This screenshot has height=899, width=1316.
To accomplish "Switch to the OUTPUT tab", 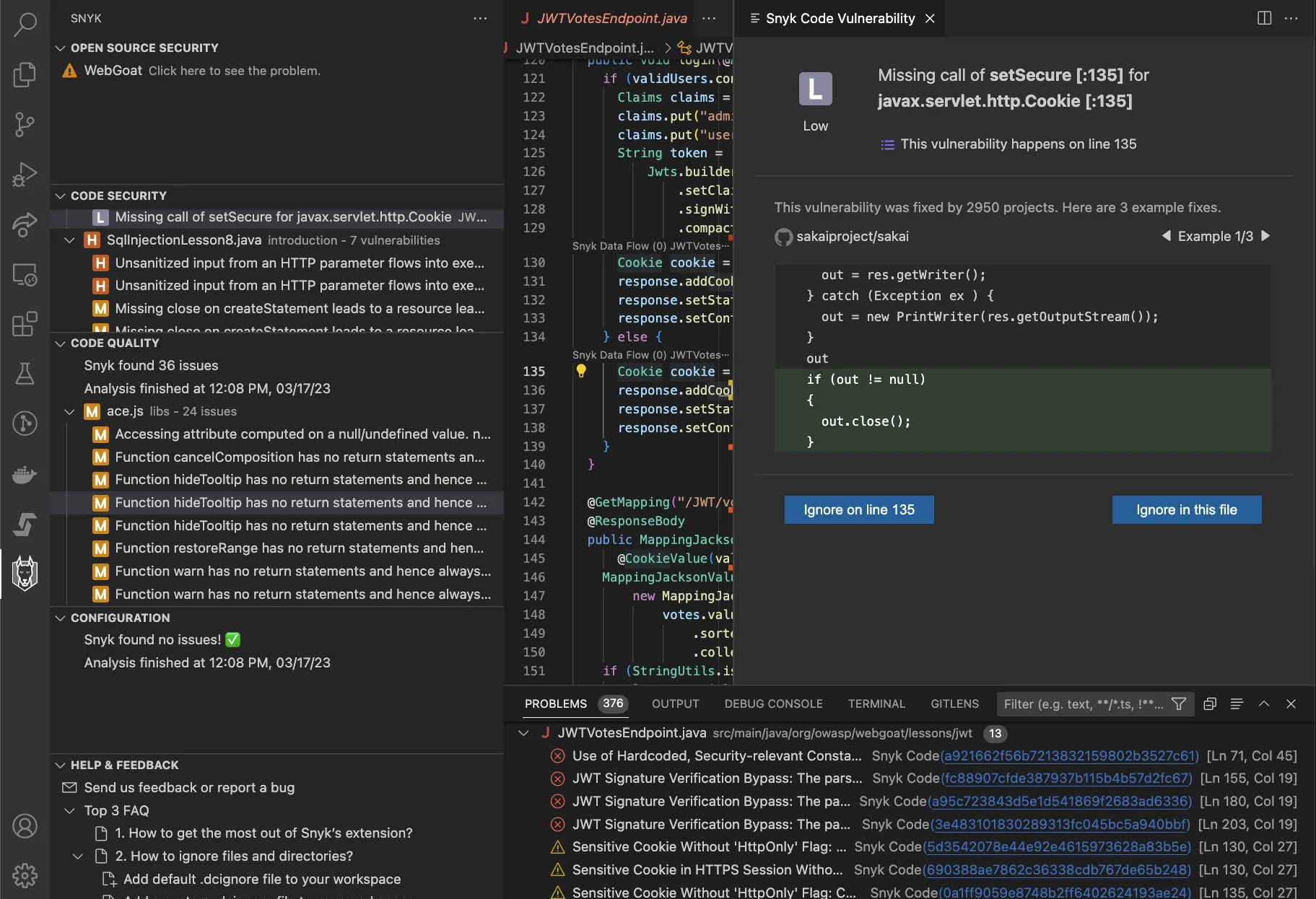I will coord(674,703).
